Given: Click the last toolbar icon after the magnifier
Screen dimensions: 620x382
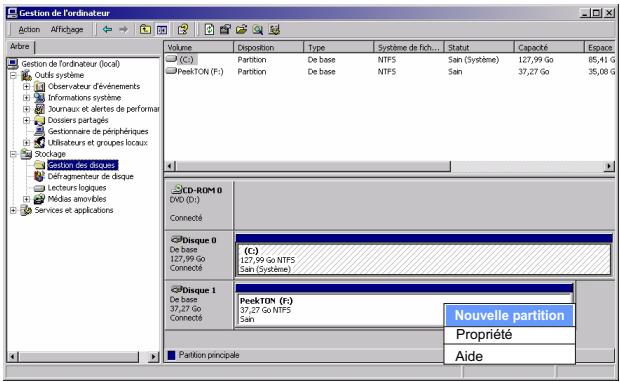Looking at the screenshot, I should pos(274,29).
